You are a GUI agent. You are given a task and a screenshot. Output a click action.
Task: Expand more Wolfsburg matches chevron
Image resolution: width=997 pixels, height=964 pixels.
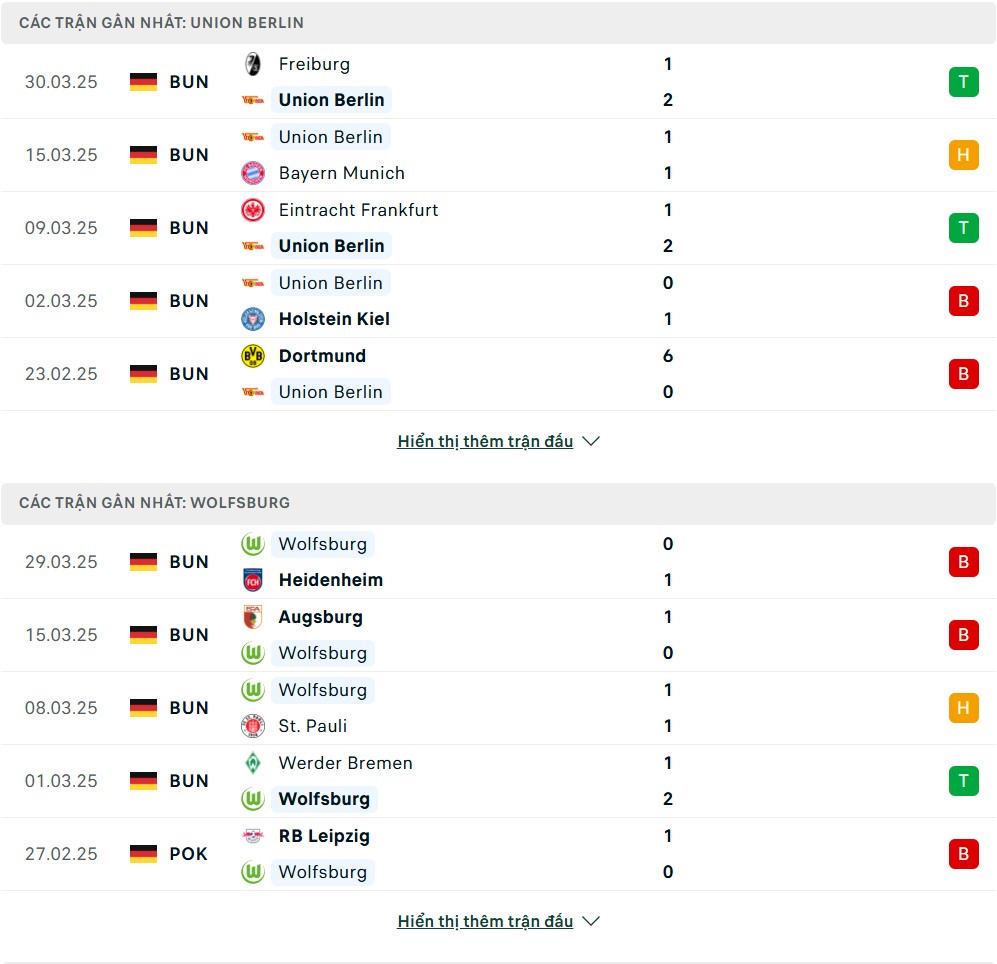coord(591,921)
